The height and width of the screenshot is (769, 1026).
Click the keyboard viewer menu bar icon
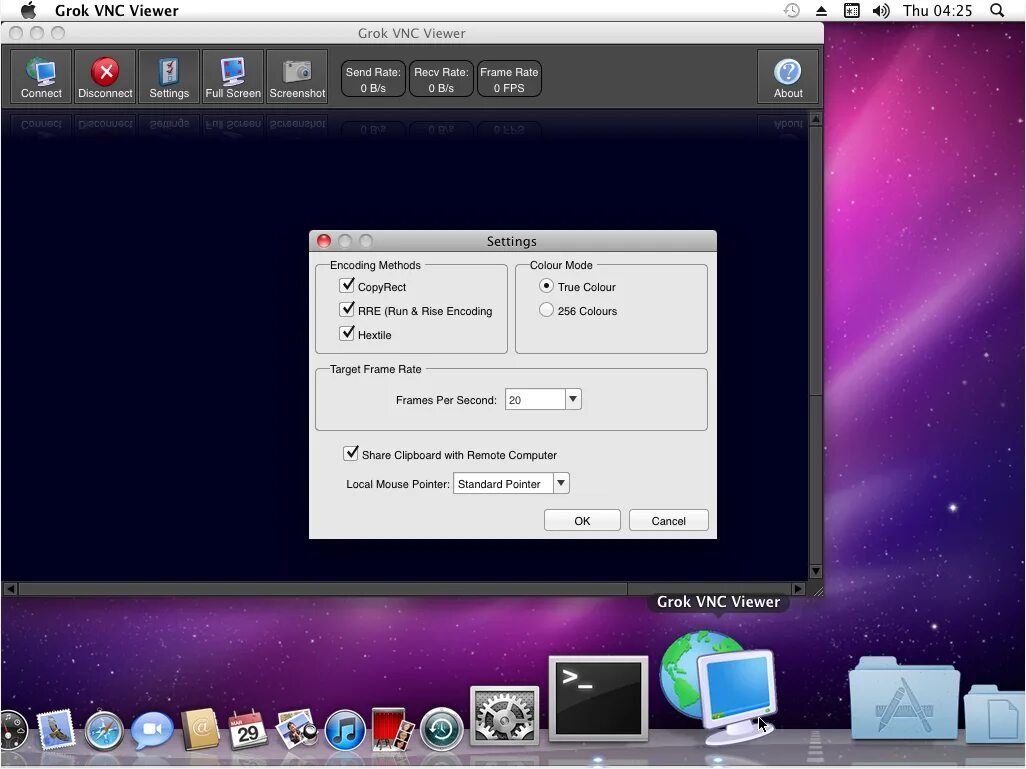(x=851, y=10)
